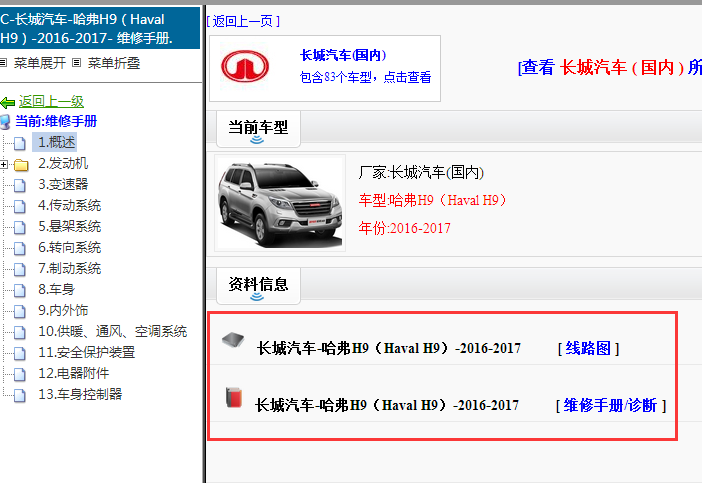
Task: Select 13.车身控制器 in the tree
Action: pos(80,394)
